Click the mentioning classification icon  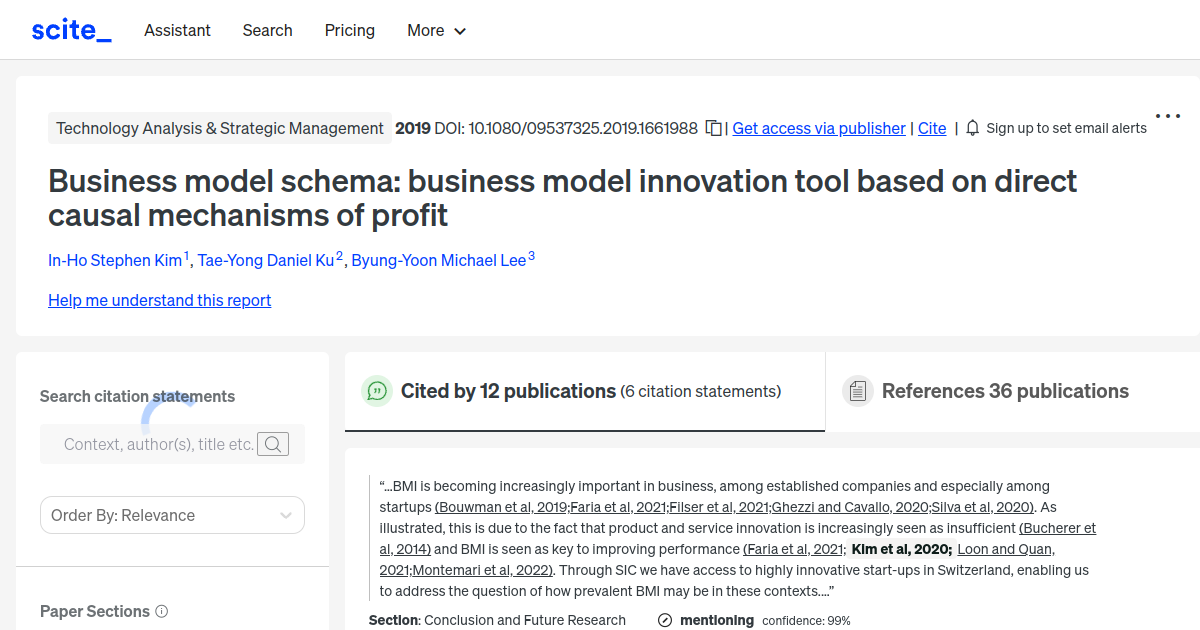(x=664, y=620)
